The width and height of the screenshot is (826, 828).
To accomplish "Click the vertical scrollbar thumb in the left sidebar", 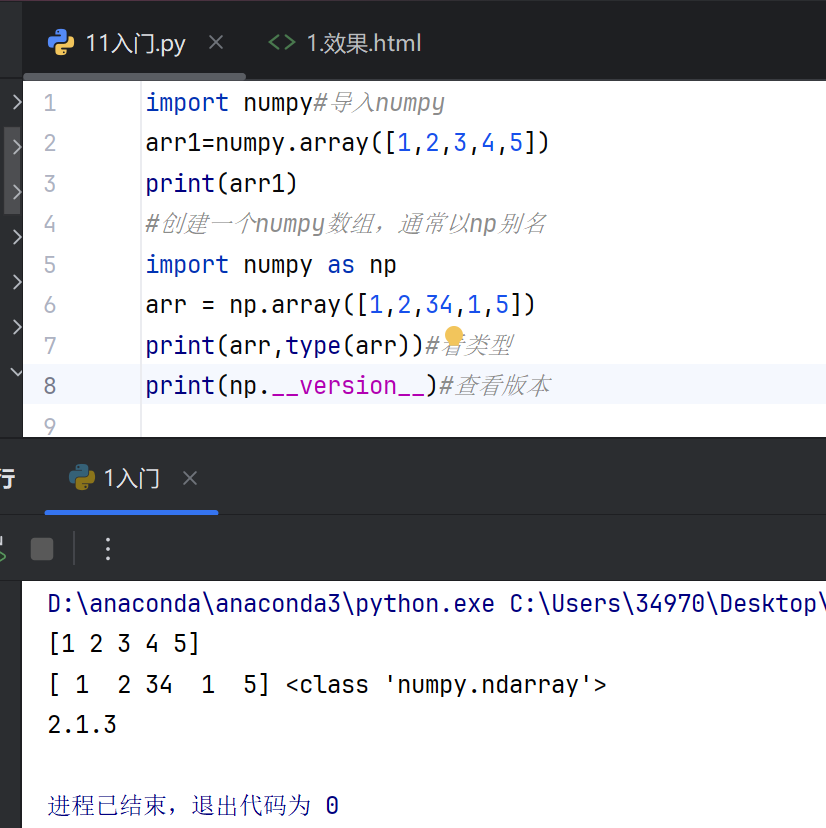I will click(10, 170).
